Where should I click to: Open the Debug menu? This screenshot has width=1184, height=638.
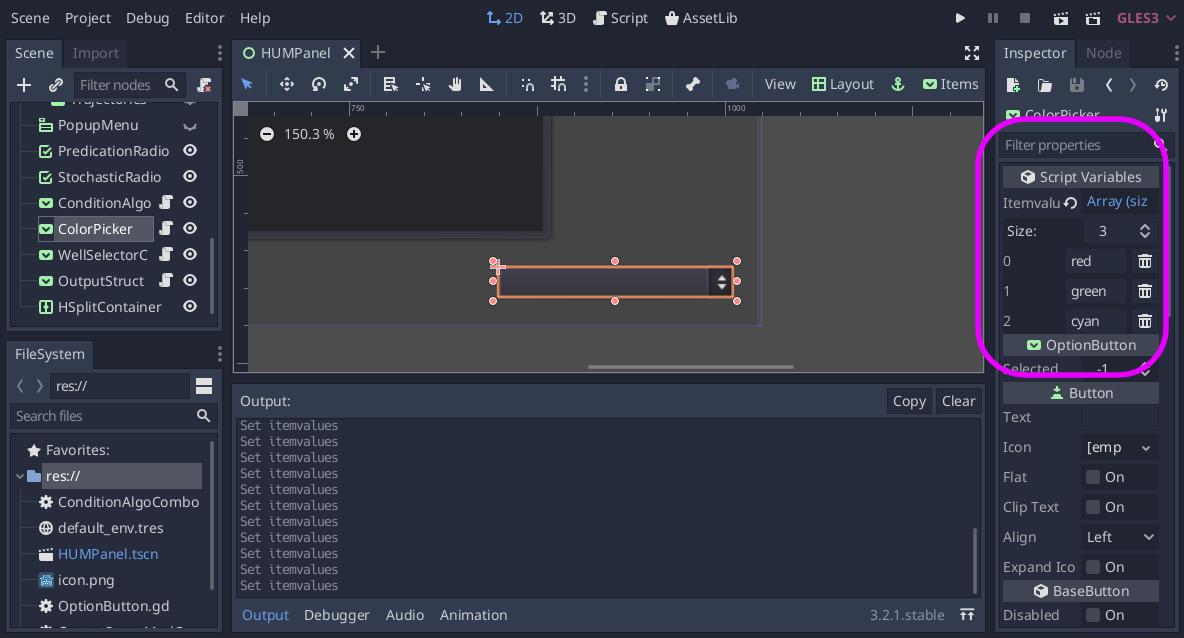(147, 18)
